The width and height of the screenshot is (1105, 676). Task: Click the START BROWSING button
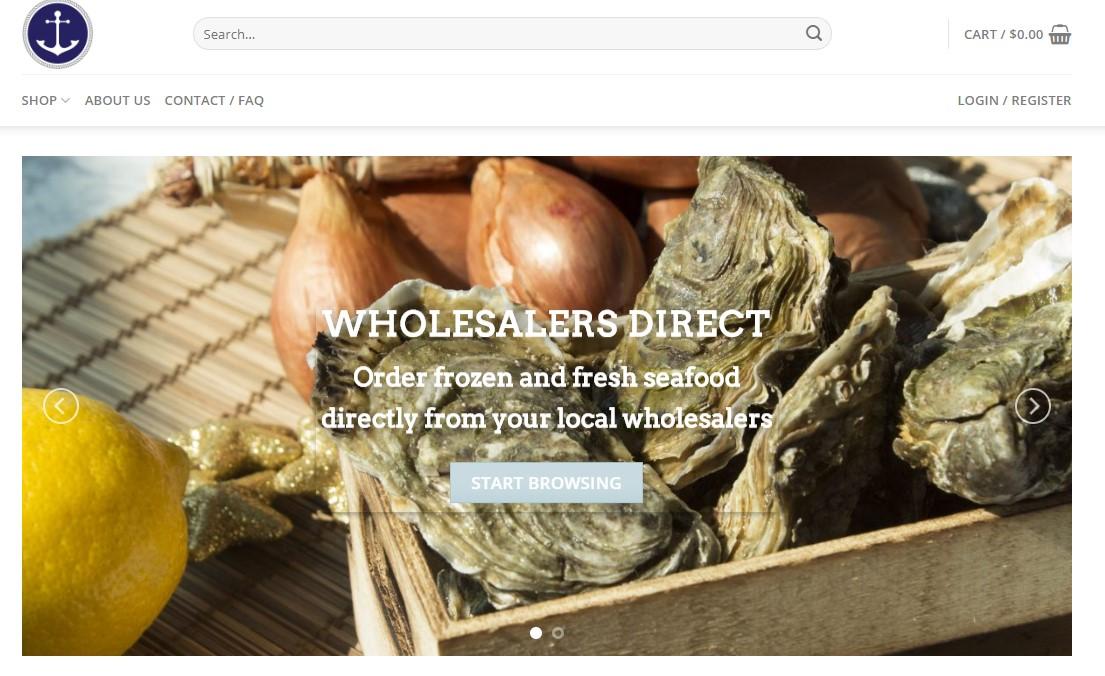(x=546, y=483)
